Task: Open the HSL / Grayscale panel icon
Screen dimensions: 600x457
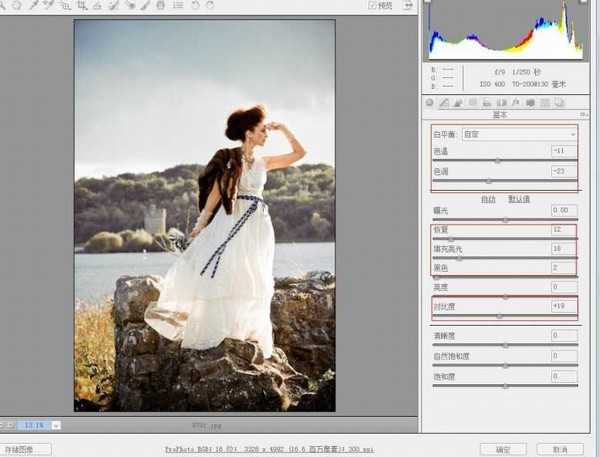Action: pyautogui.click(x=471, y=102)
